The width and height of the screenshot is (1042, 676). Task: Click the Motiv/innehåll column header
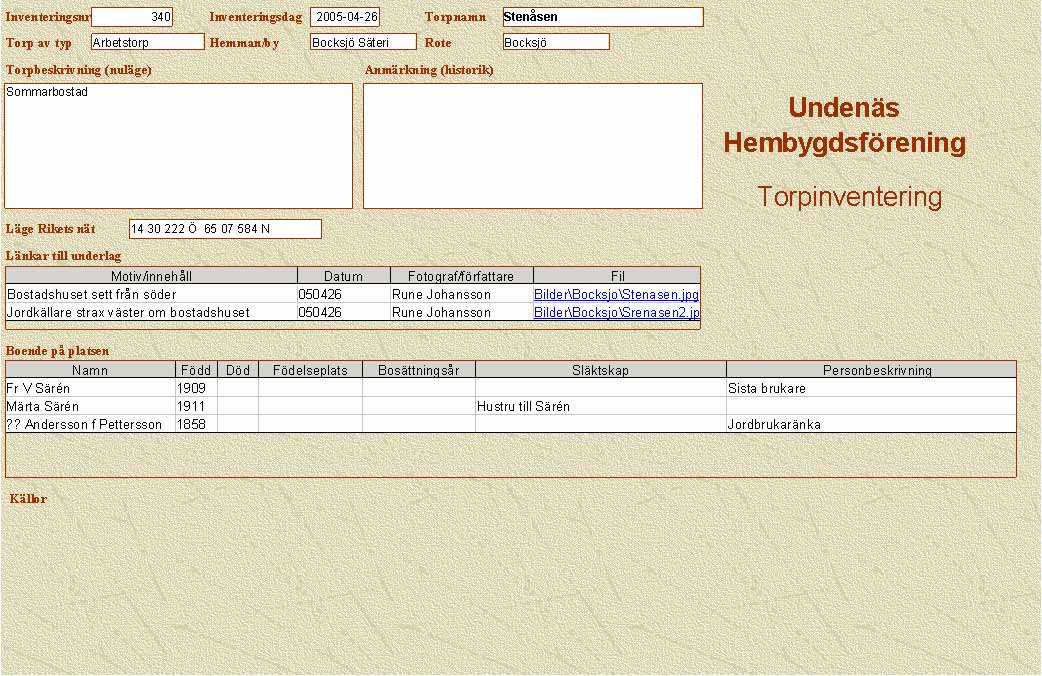coord(152,276)
